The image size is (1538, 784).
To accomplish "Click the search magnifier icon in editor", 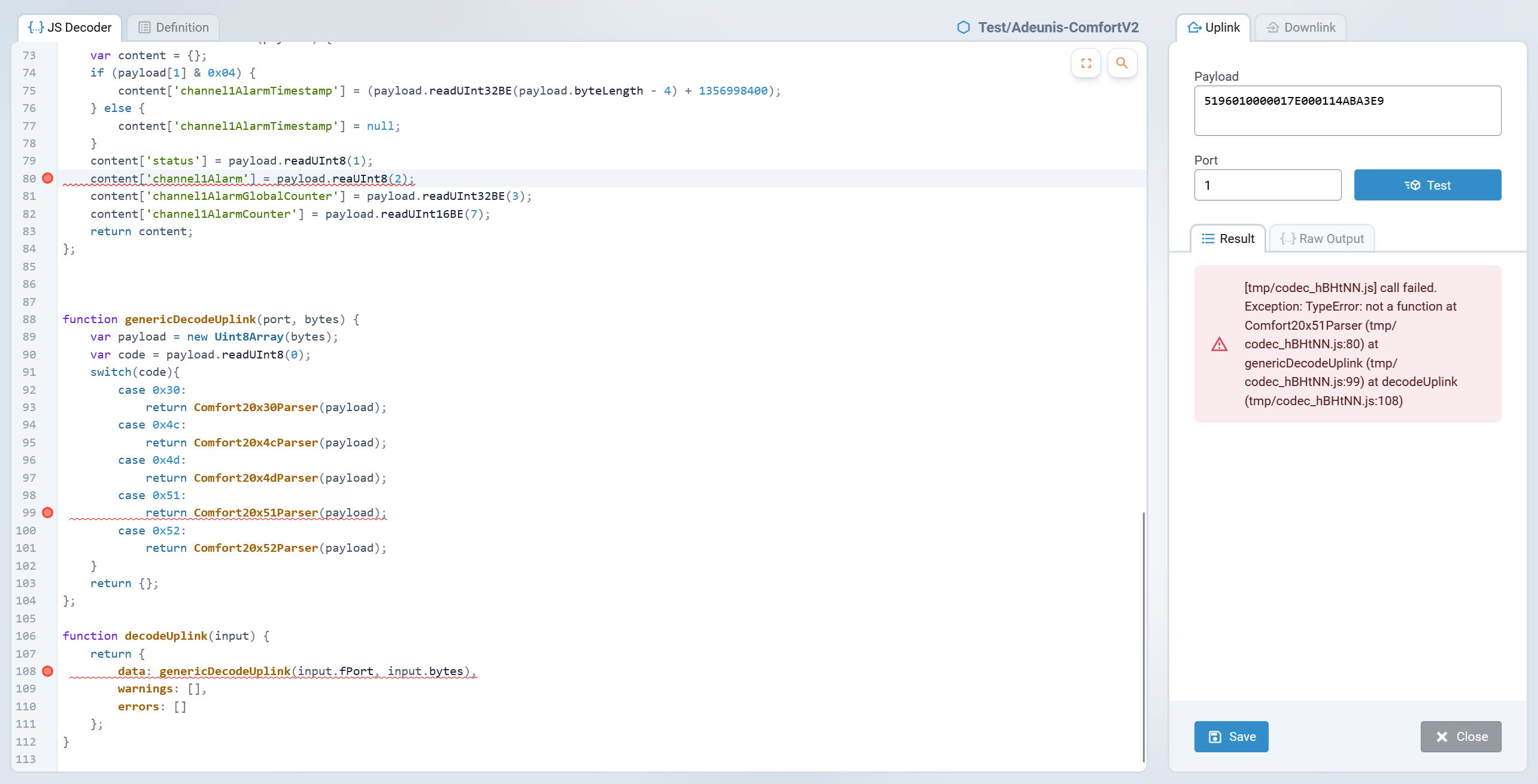I will pos(1122,63).
